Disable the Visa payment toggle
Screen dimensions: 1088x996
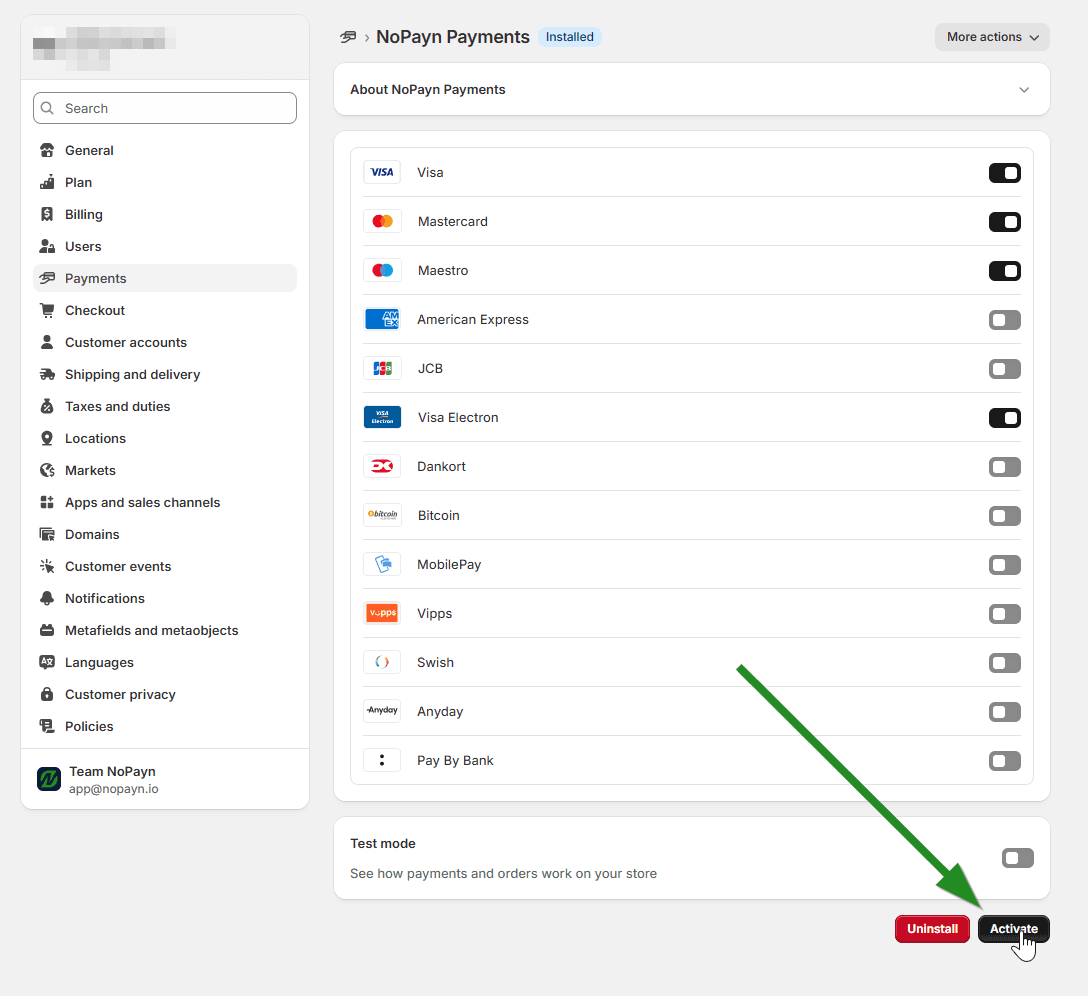click(1004, 172)
